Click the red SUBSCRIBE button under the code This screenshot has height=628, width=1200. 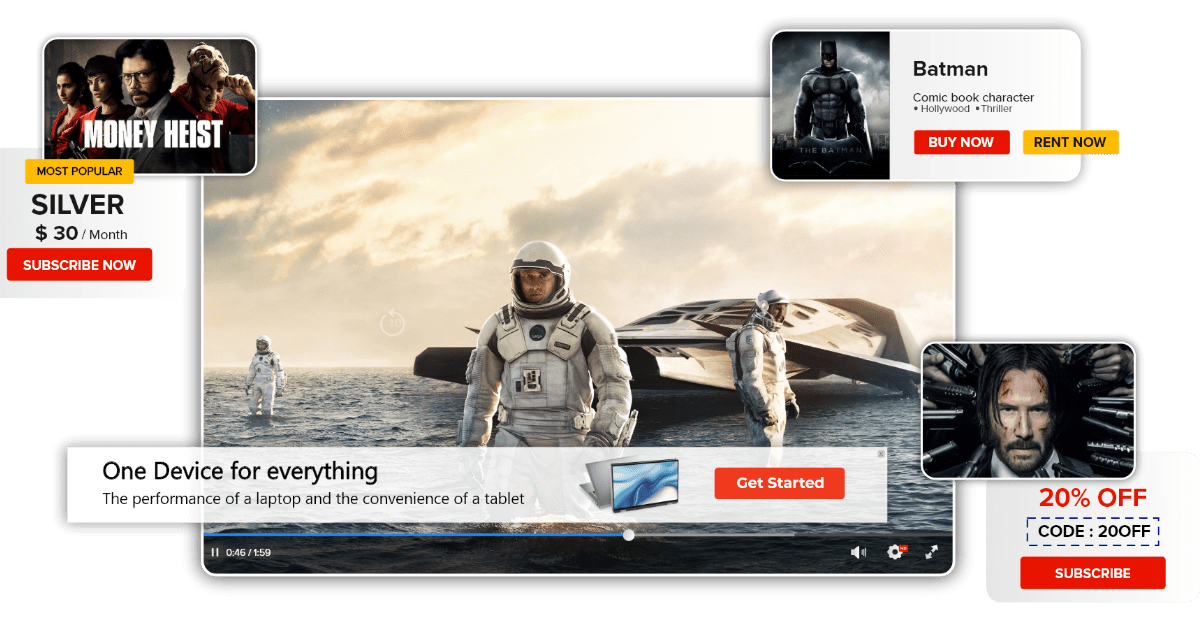[x=1093, y=573]
